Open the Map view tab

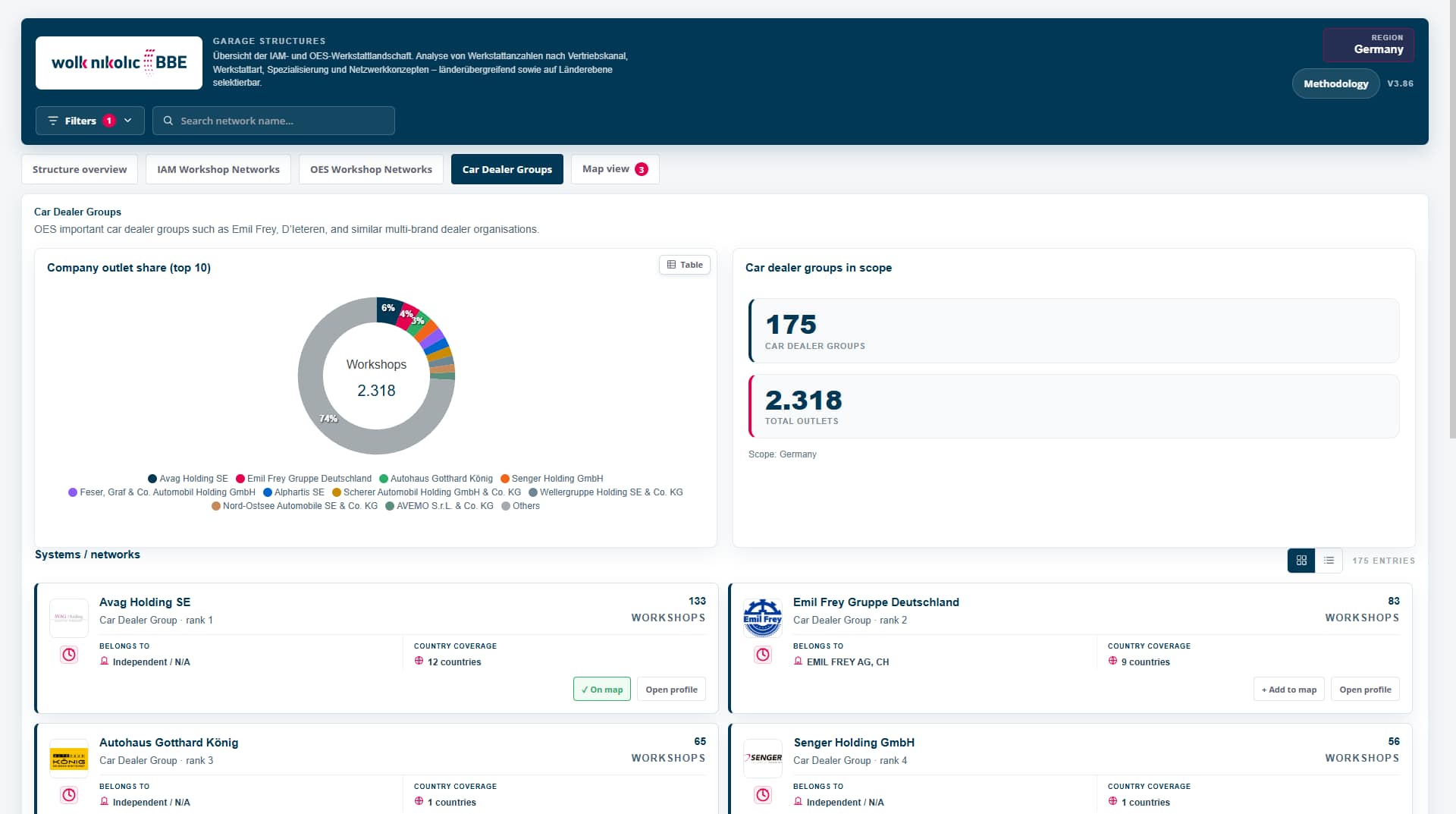tap(615, 169)
